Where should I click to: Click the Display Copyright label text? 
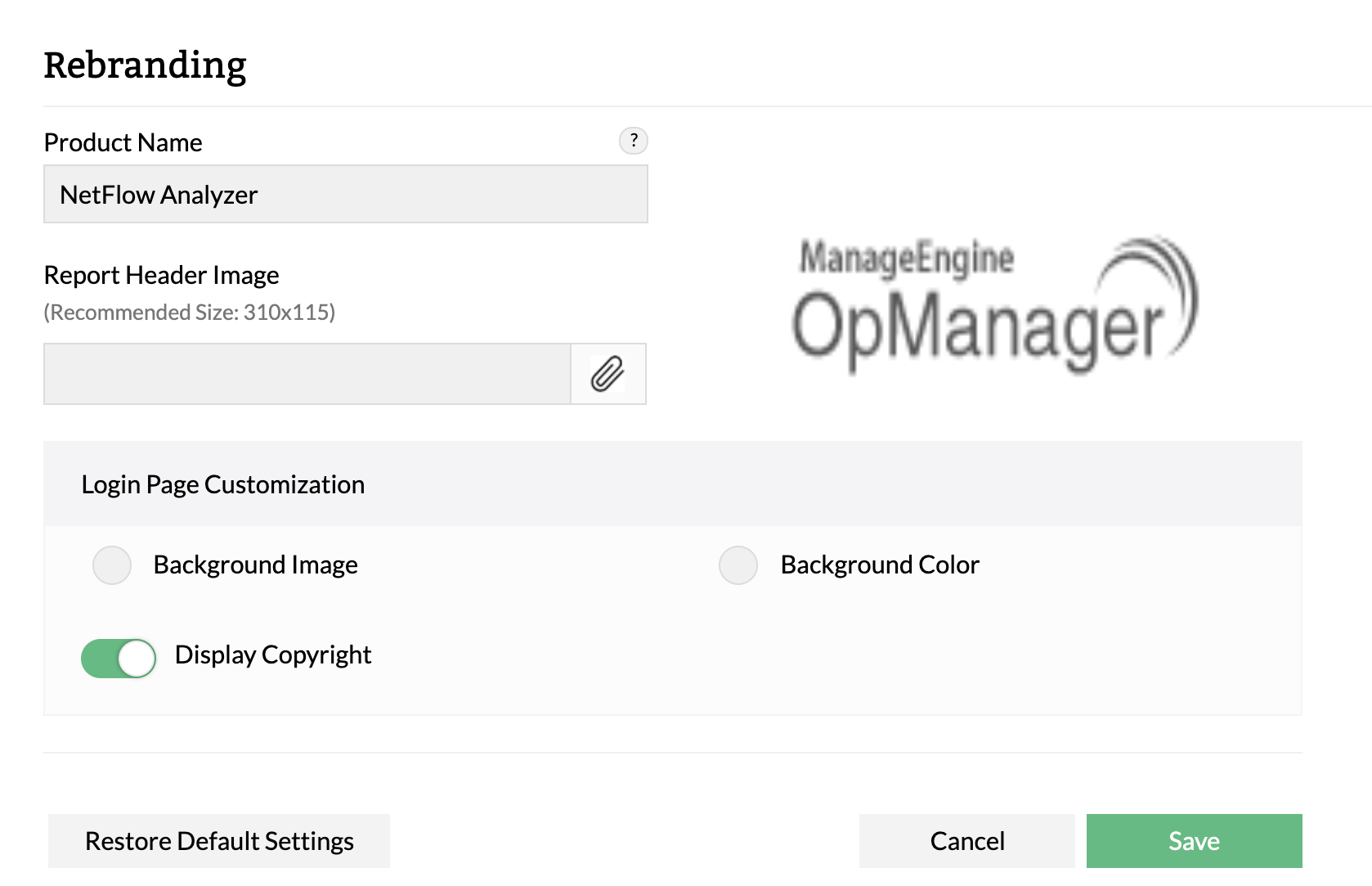click(x=273, y=655)
